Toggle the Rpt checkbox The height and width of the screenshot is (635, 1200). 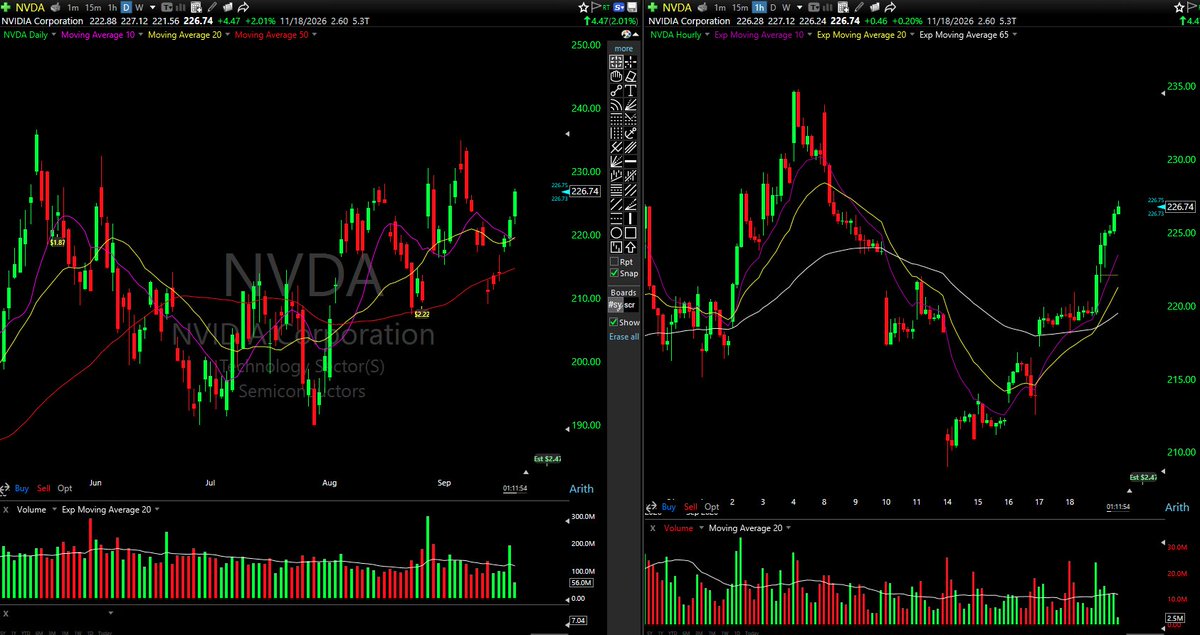[614, 261]
